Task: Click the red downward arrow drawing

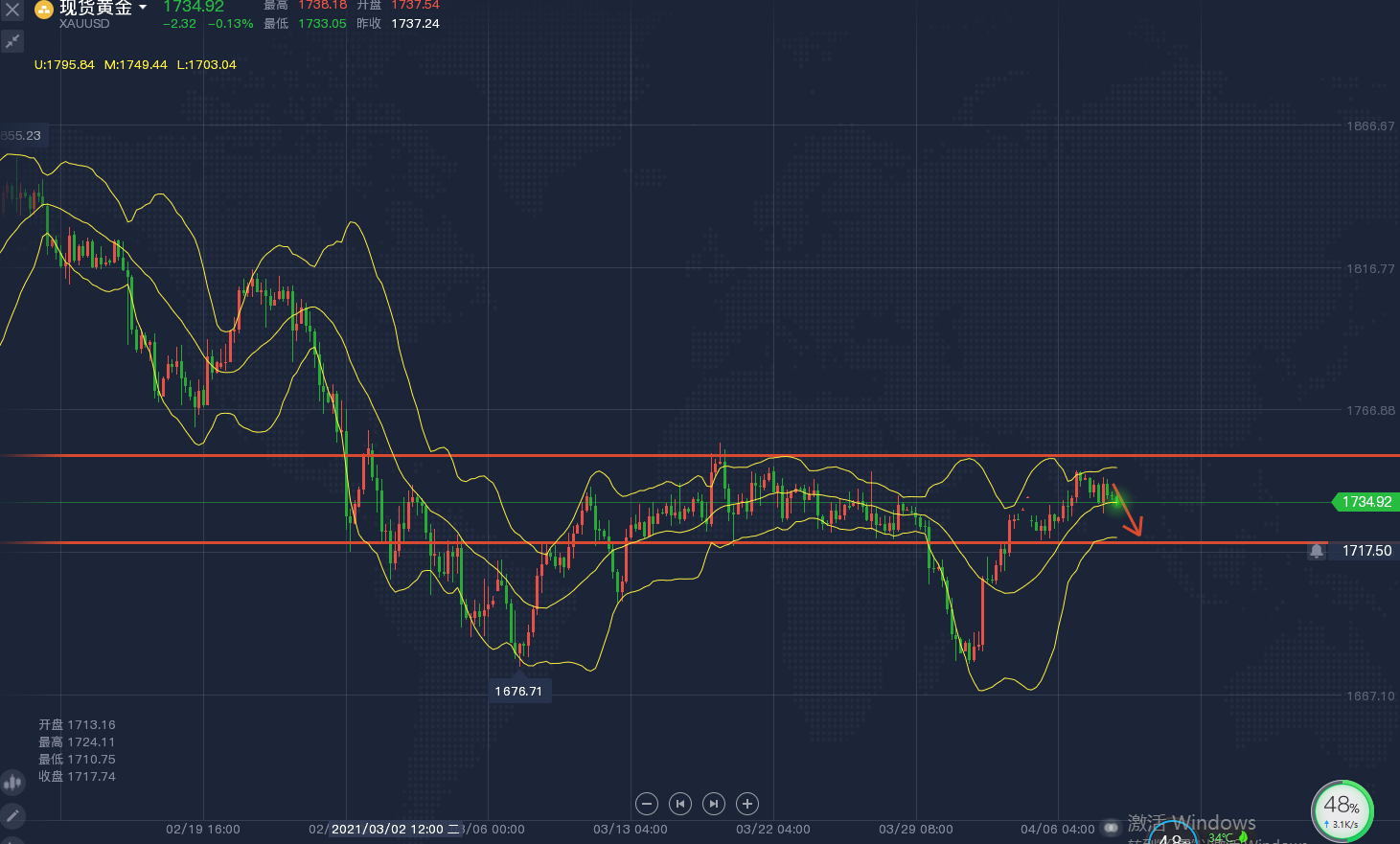Action: 1128,511
